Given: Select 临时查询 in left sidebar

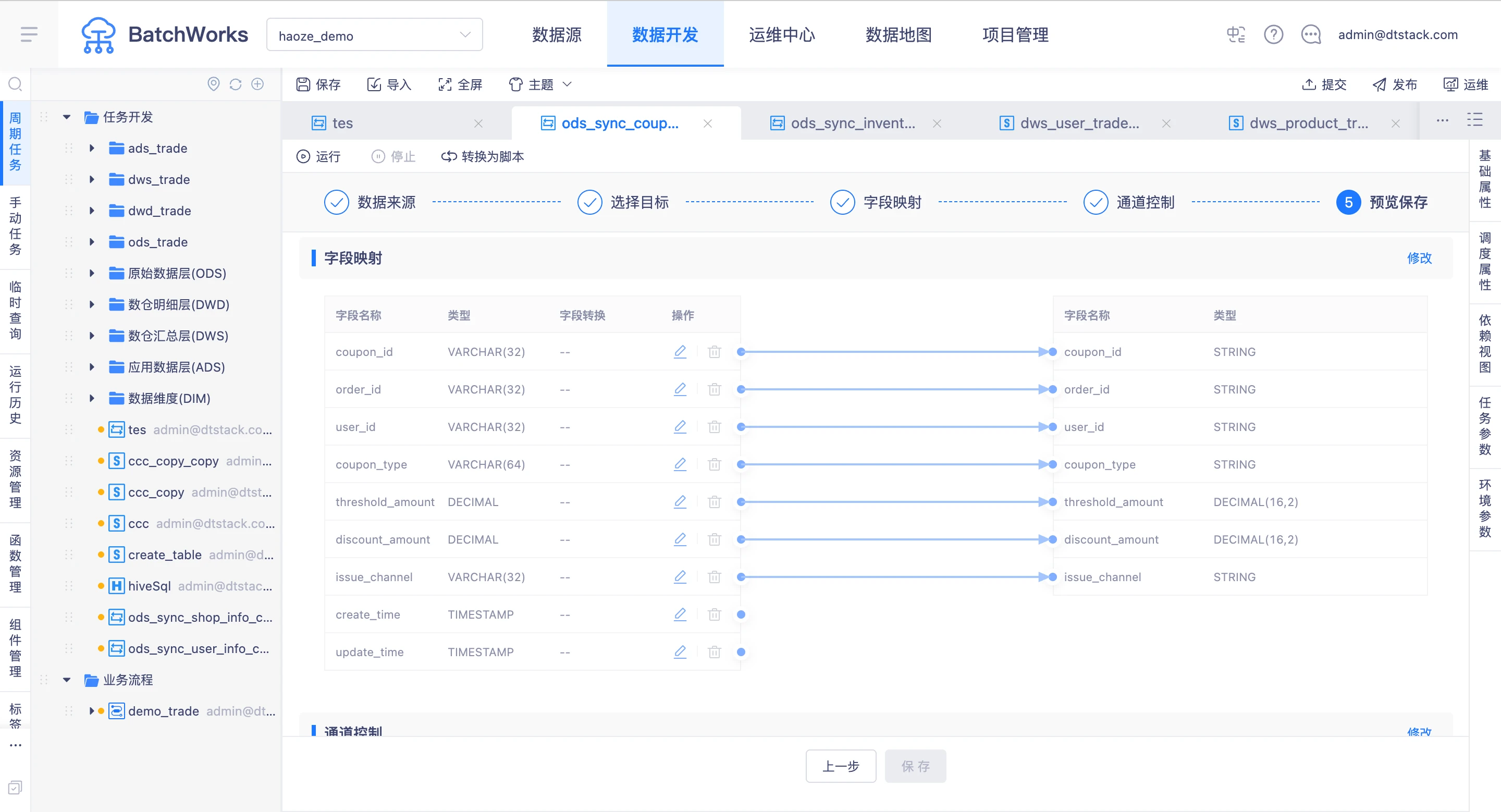Looking at the screenshot, I should coord(15,311).
